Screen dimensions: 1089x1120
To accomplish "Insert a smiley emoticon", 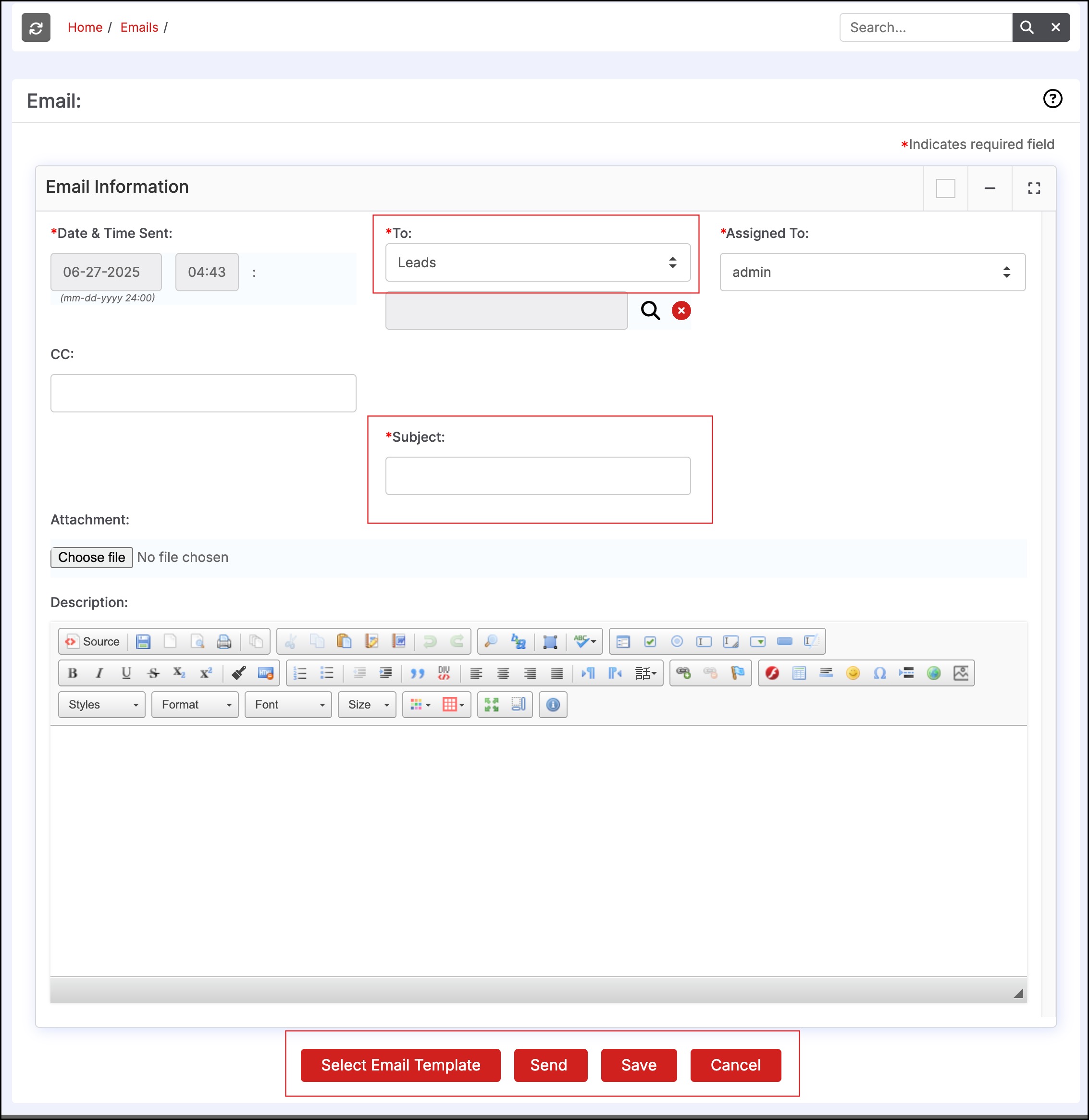I will pyautogui.click(x=853, y=672).
